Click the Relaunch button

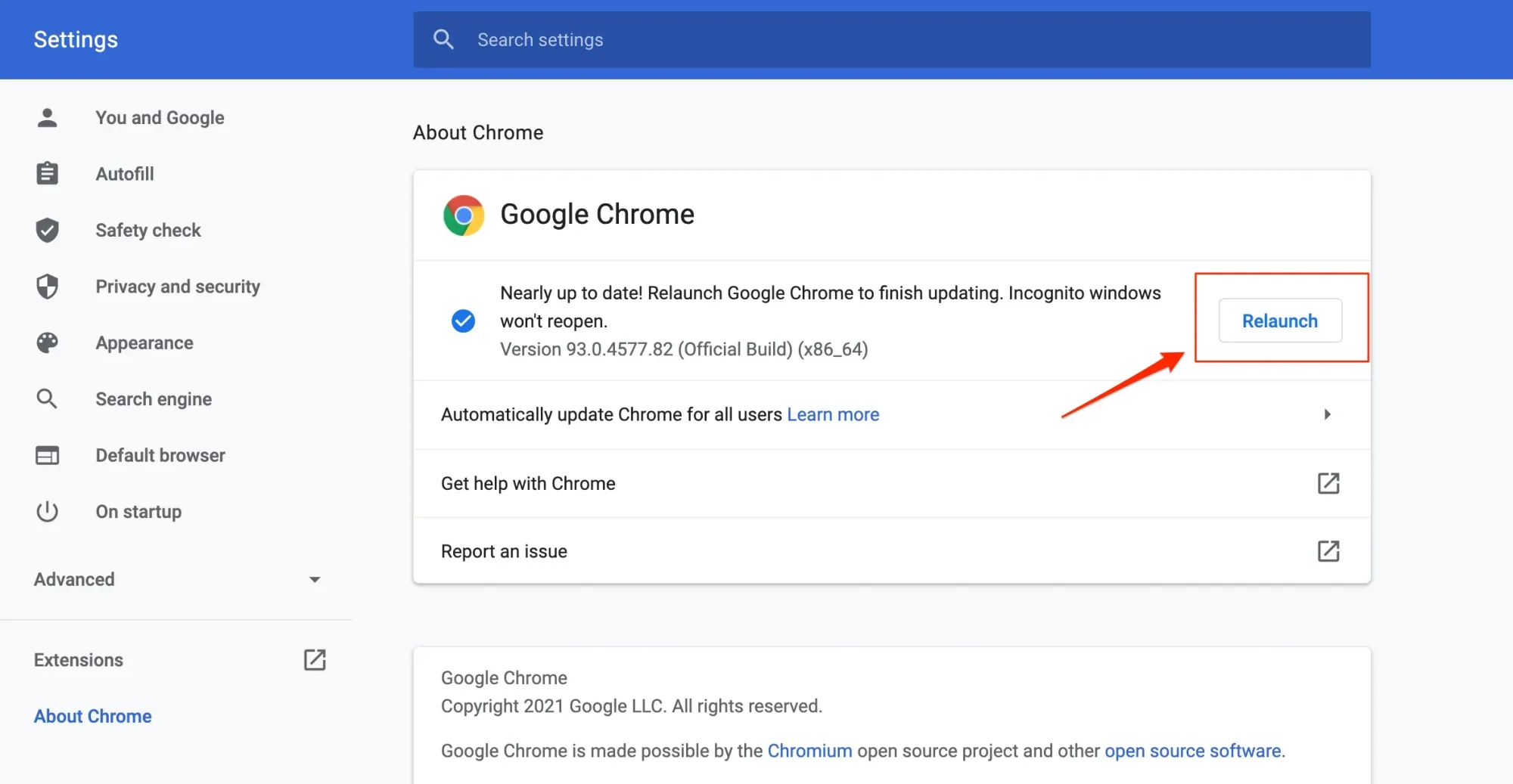point(1280,321)
